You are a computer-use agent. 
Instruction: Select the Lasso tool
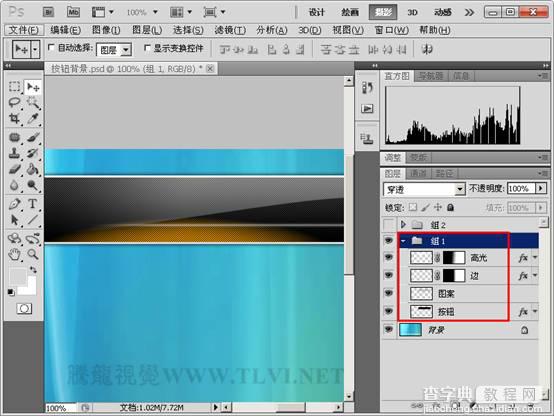[14, 102]
